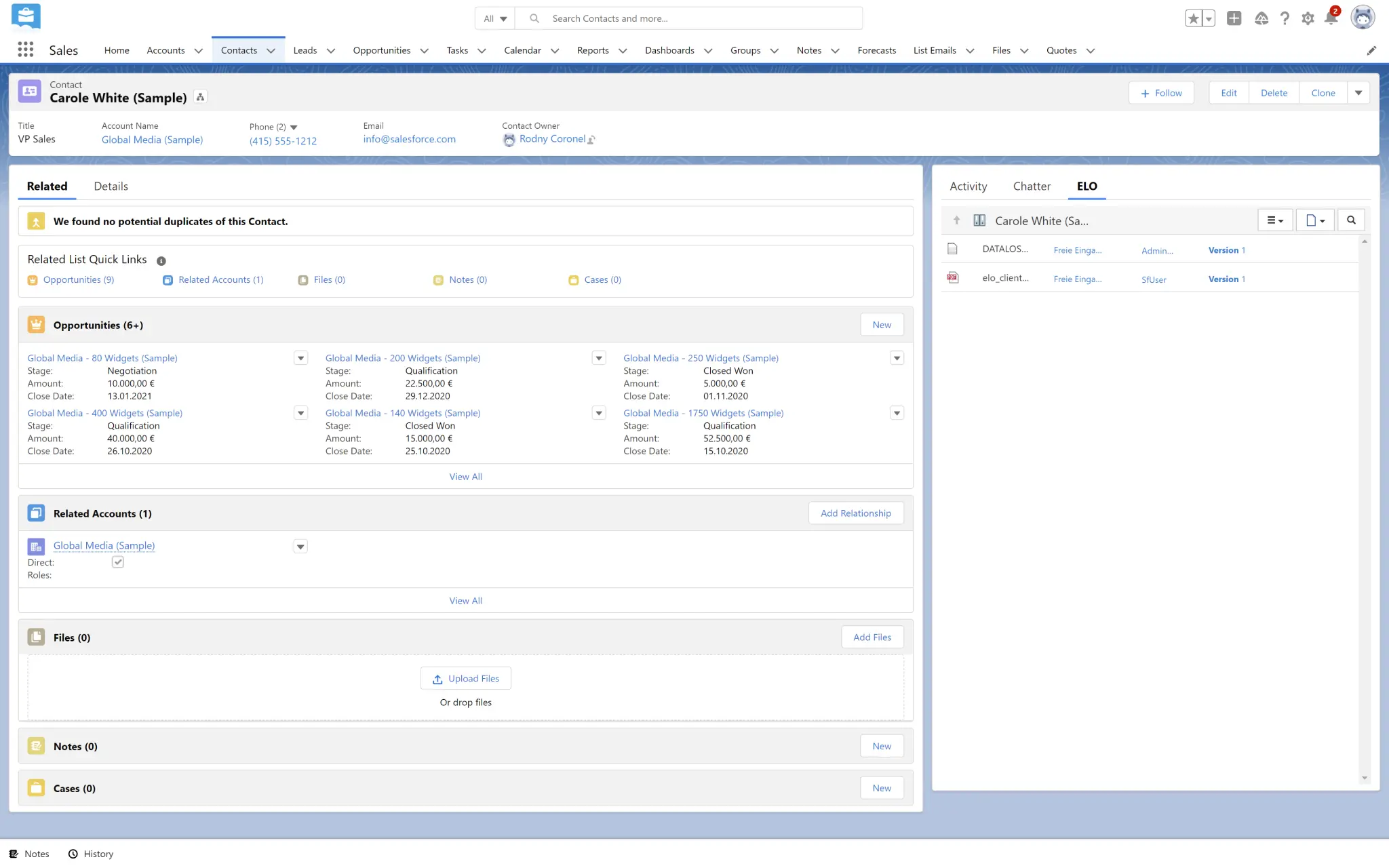The width and height of the screenshot is (1389, 868).
Task: Open the Notifications bell icon
Action: [x=1331, y=18]
